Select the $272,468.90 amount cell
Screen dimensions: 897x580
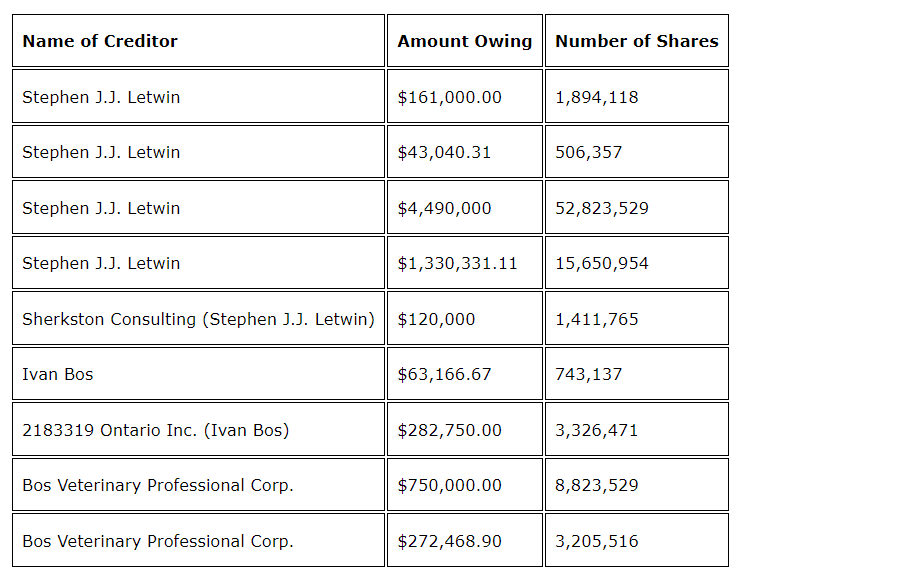(450, 541)
